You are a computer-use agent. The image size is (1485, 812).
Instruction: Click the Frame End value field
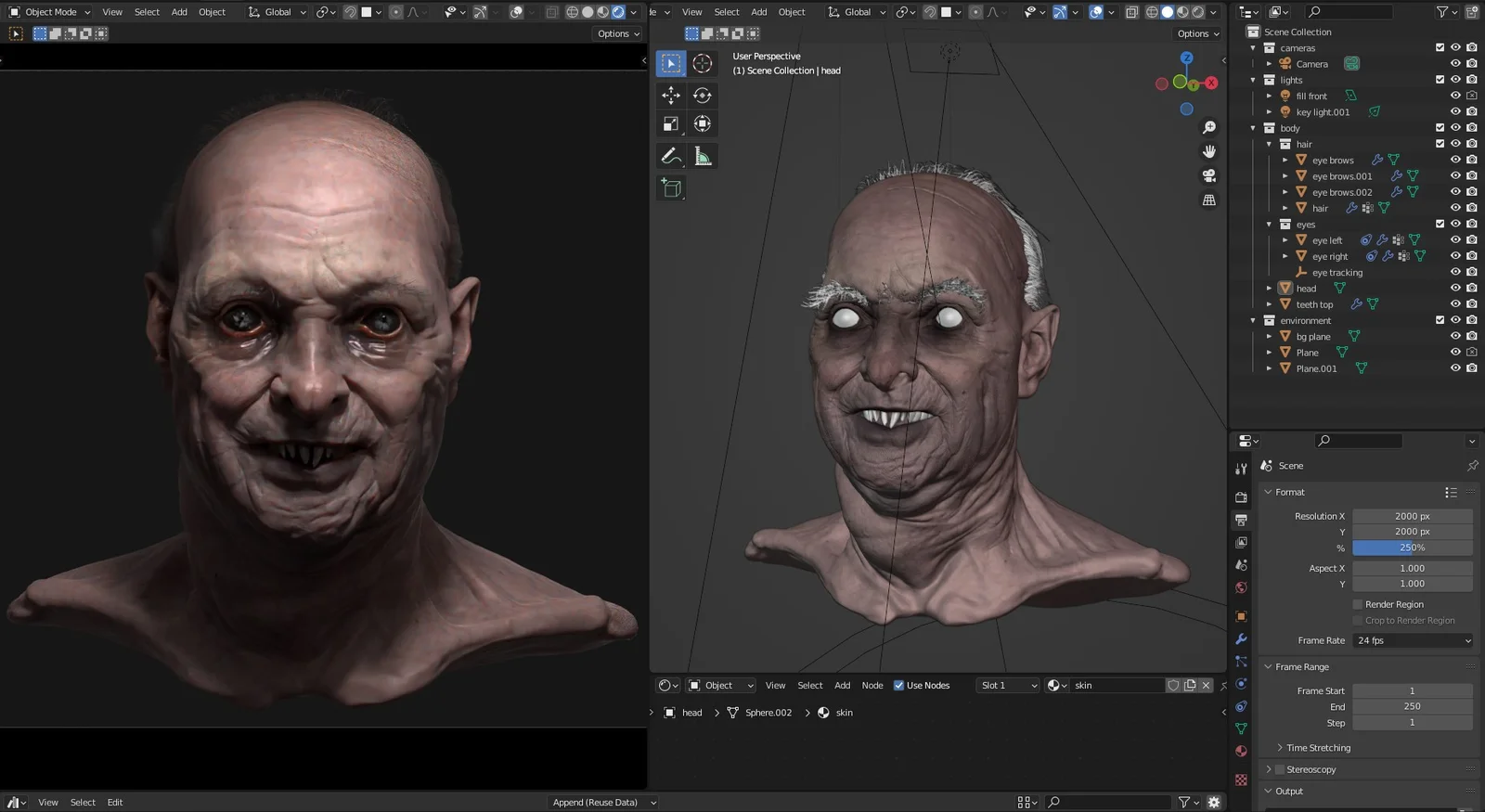[x=1412, y=706]
